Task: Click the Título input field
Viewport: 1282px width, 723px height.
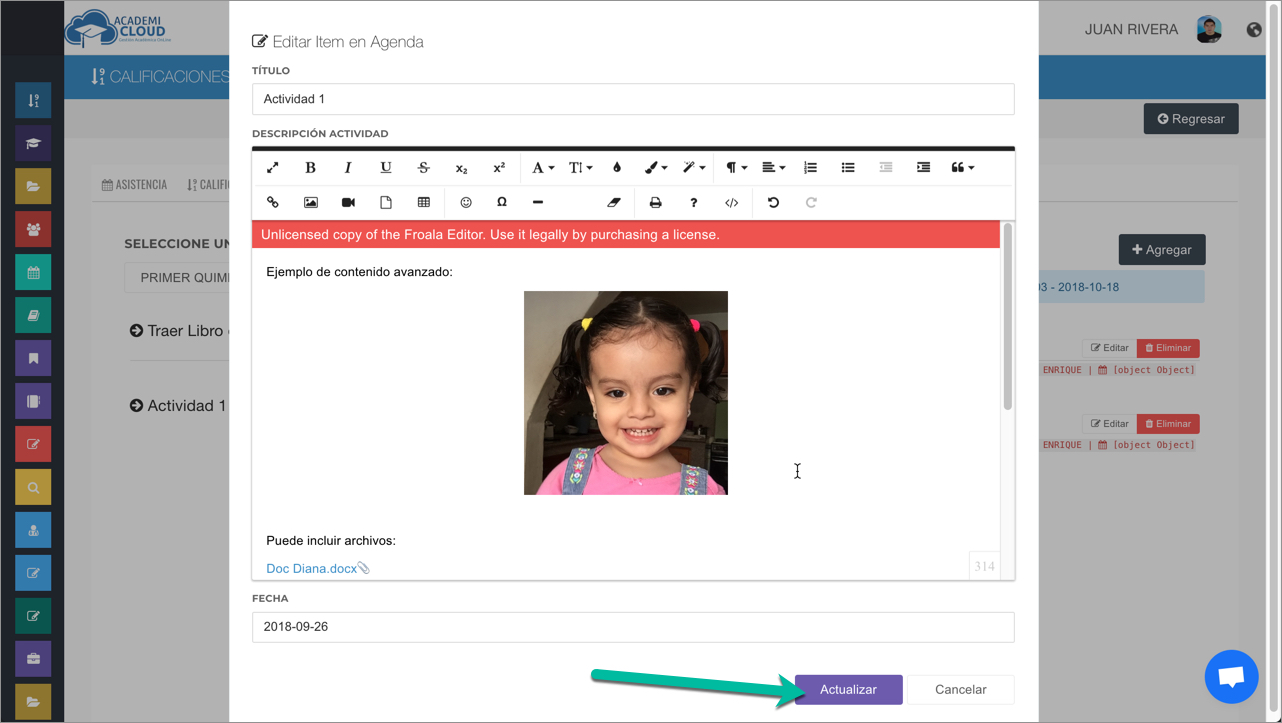Action: tap(633, 99)
